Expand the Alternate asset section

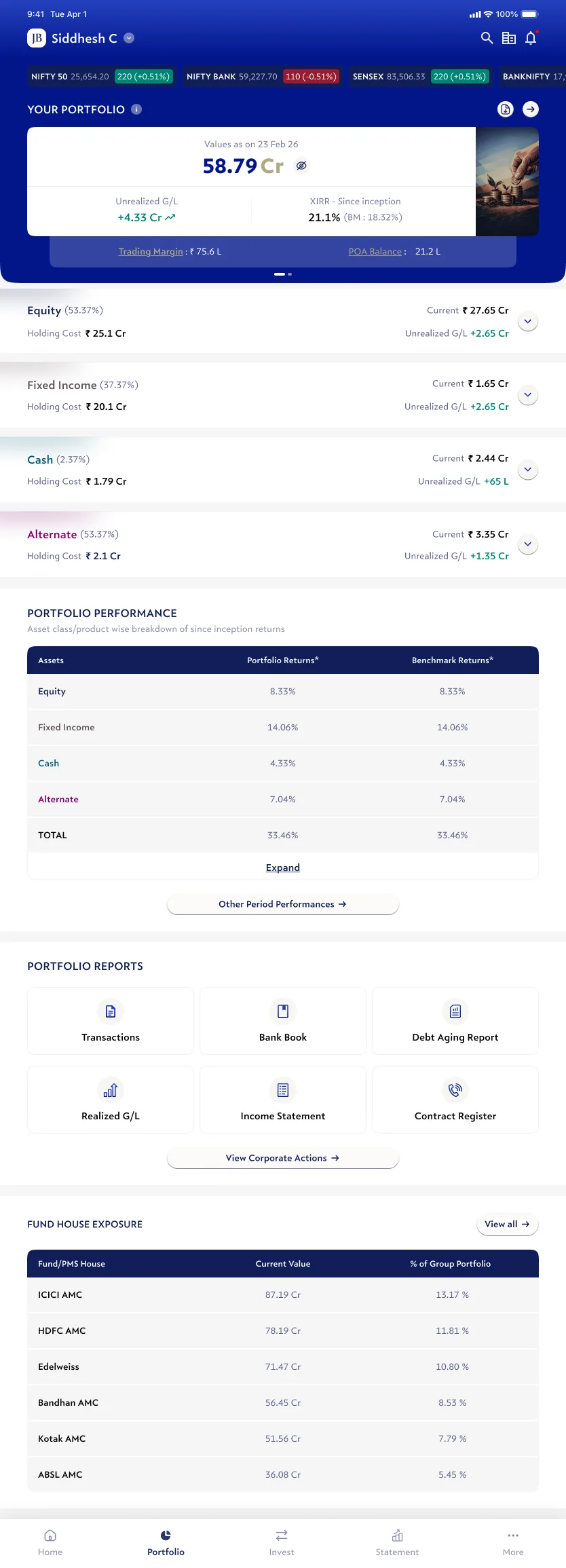point(528,544)
